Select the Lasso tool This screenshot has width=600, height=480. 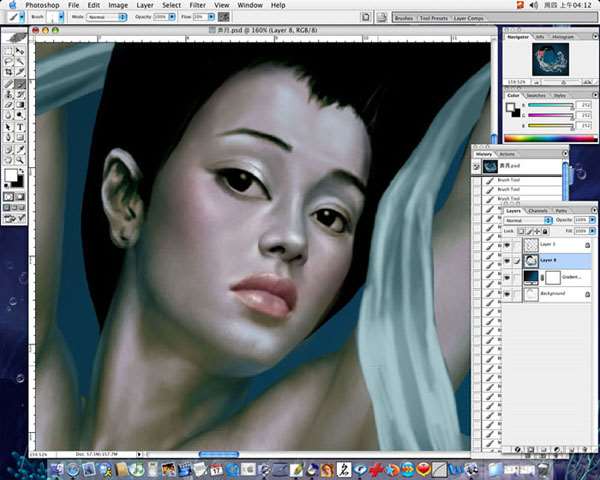click(9, 60)
